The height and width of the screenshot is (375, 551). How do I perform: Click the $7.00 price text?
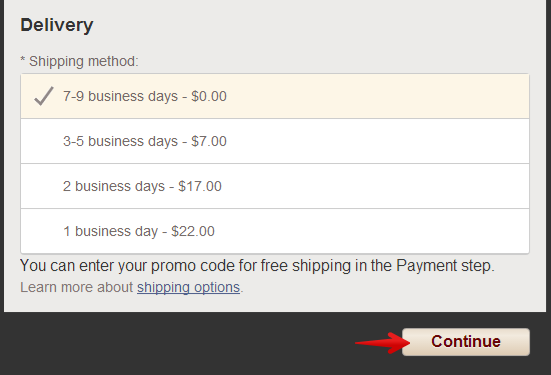click(x=209, y=141)
